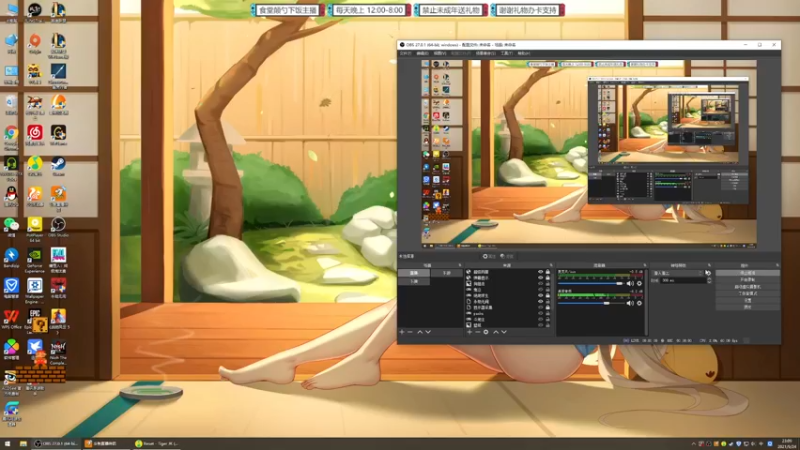Open Windows Start menu
The image size is (800, 450).
[8, 443]
